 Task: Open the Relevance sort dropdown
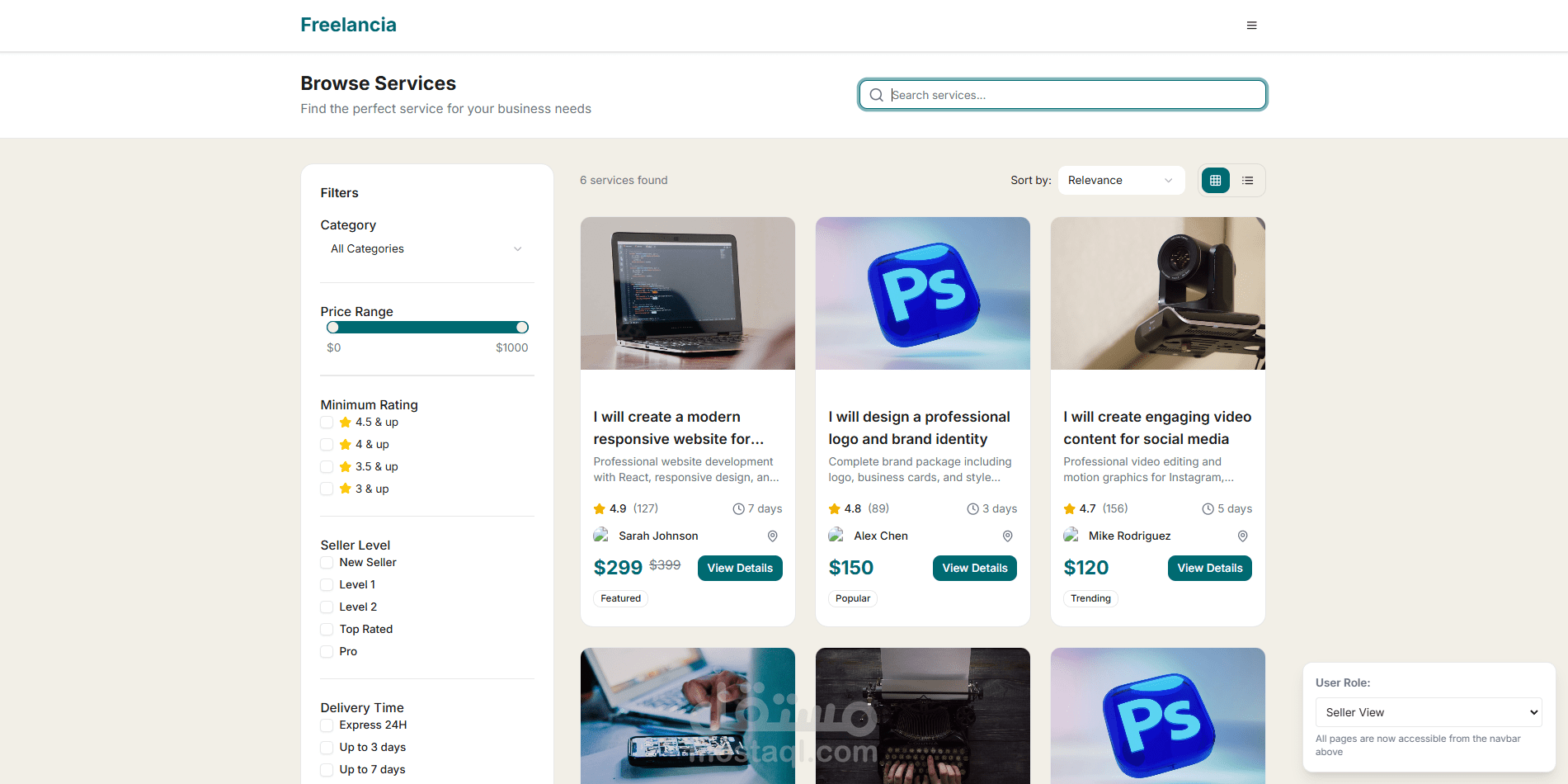[1120, 180]
